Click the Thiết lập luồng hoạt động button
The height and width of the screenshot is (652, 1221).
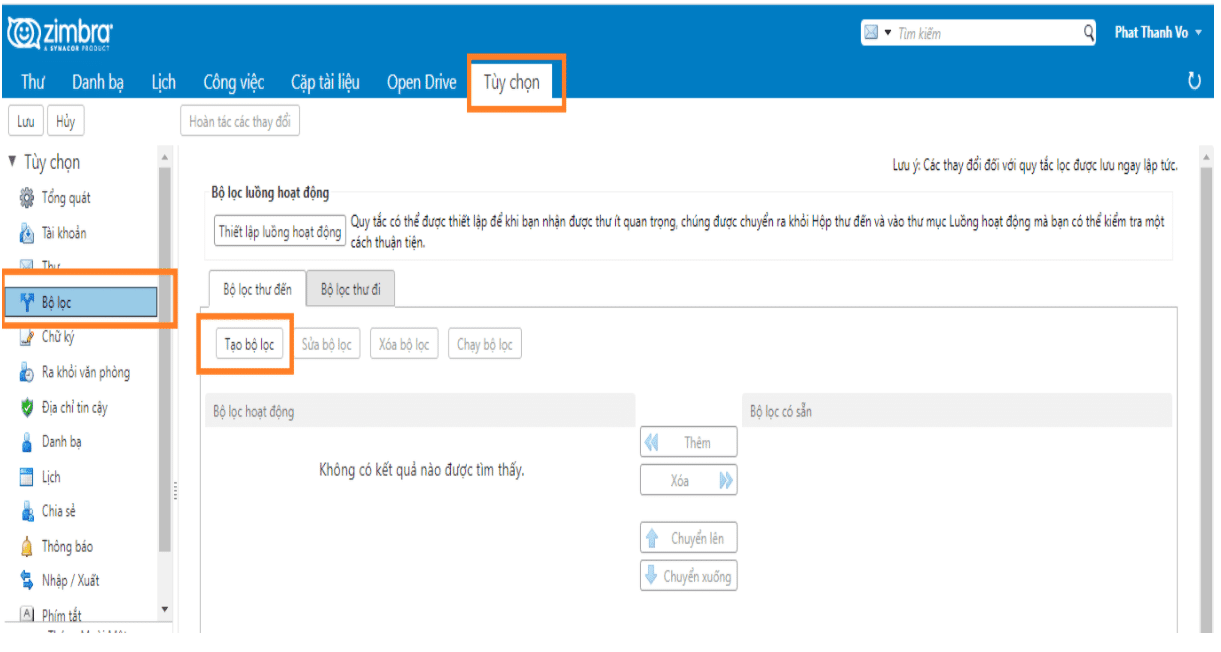point(280,231)
